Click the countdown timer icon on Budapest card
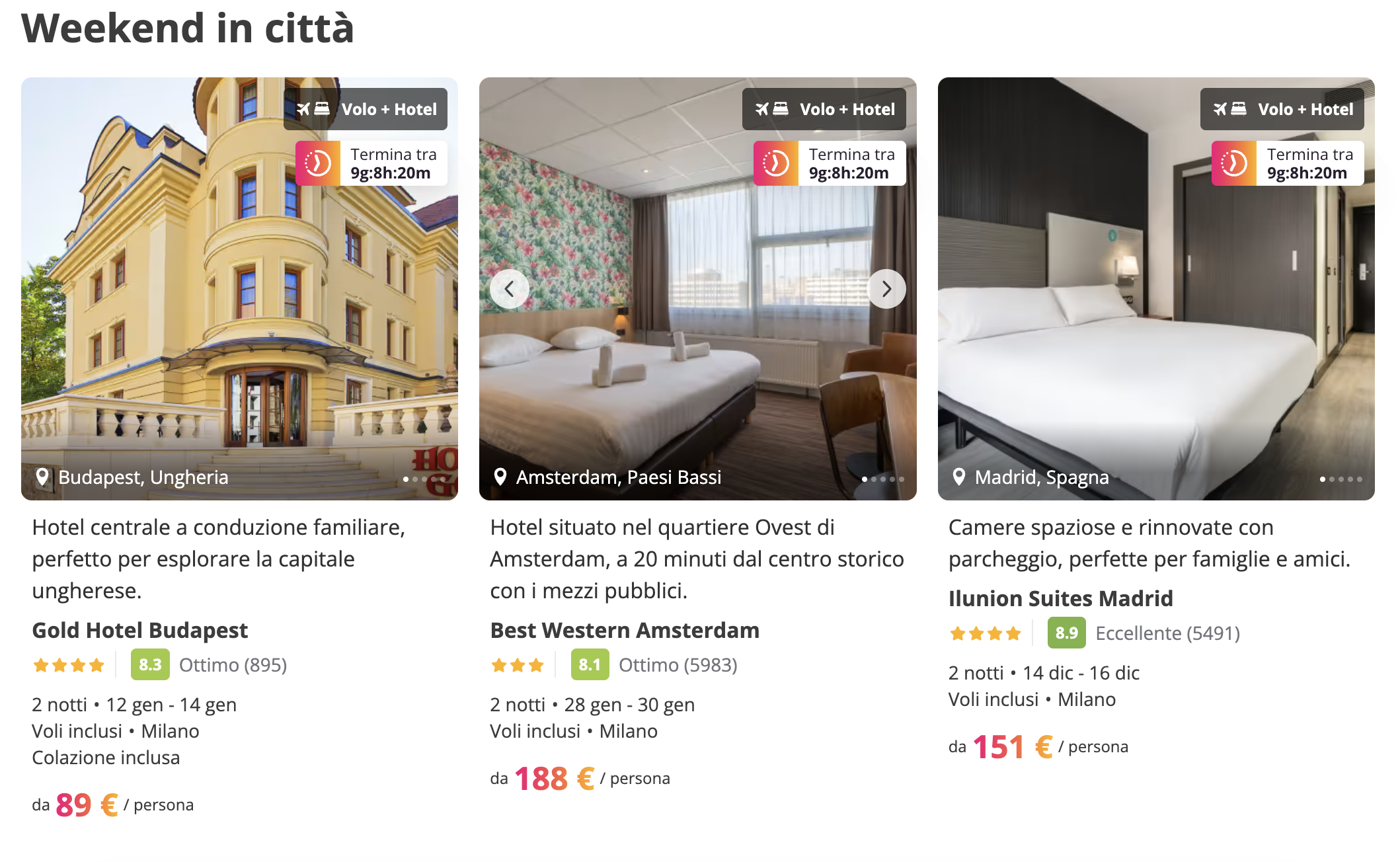The height and width of the screenshot is (862, 1400). click(x=318, y=163)
